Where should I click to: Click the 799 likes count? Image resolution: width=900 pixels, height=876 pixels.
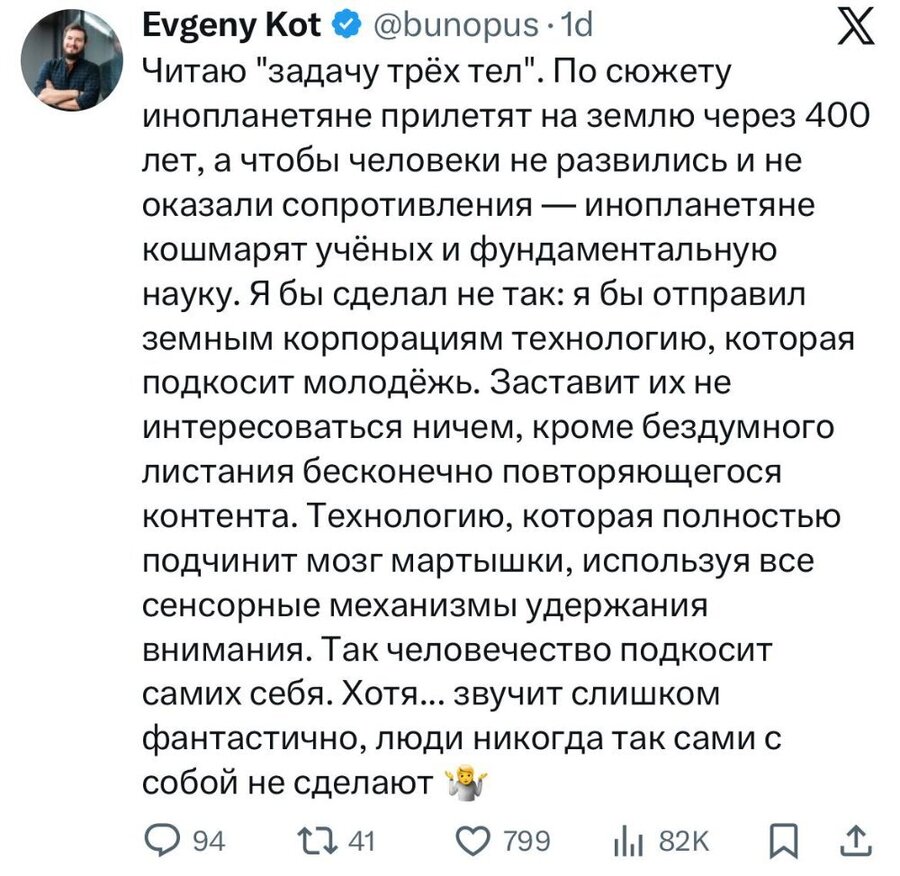pos(527,843)
